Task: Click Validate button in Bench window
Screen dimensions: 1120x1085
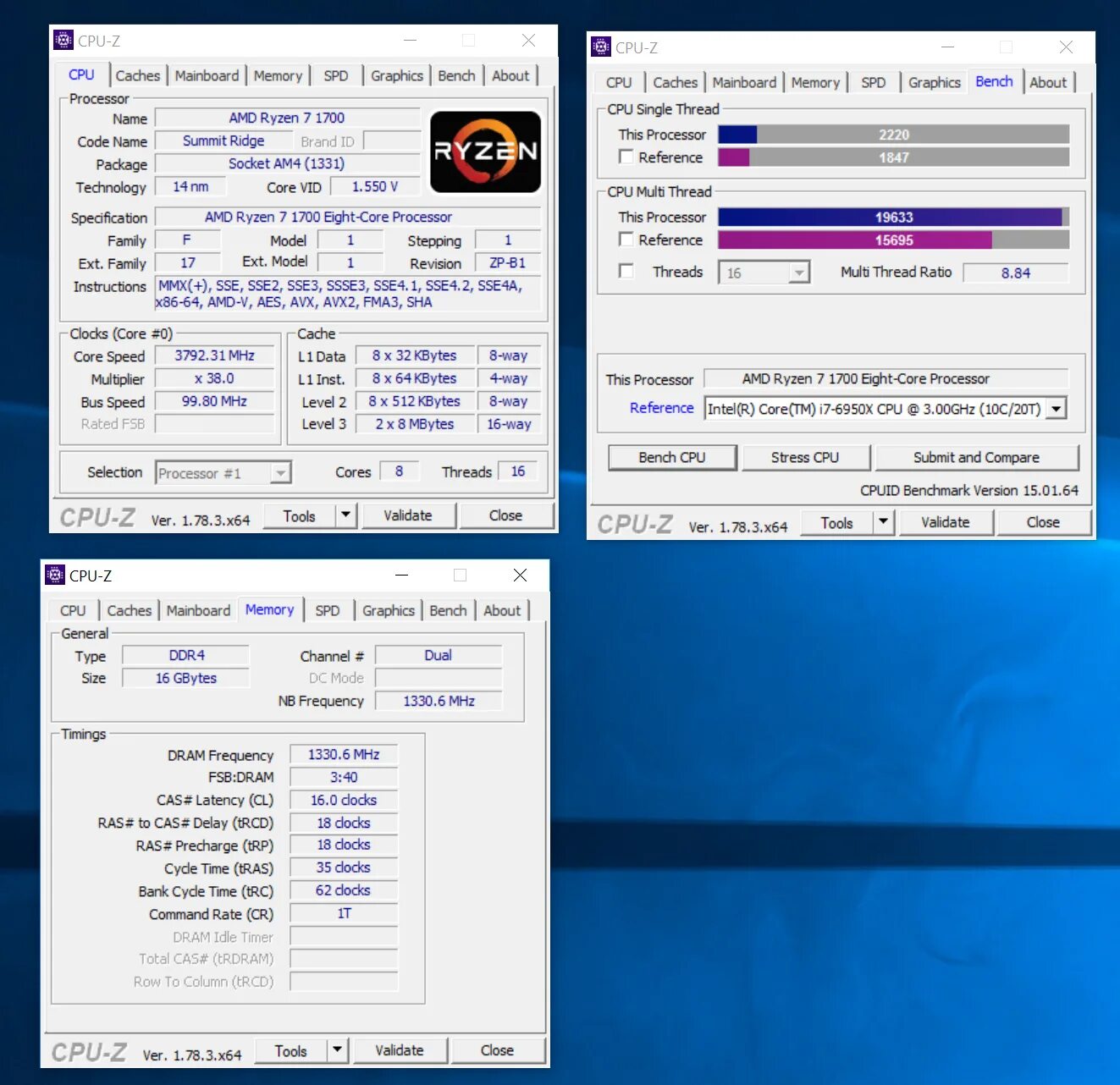Action: (x=946, y=522)
